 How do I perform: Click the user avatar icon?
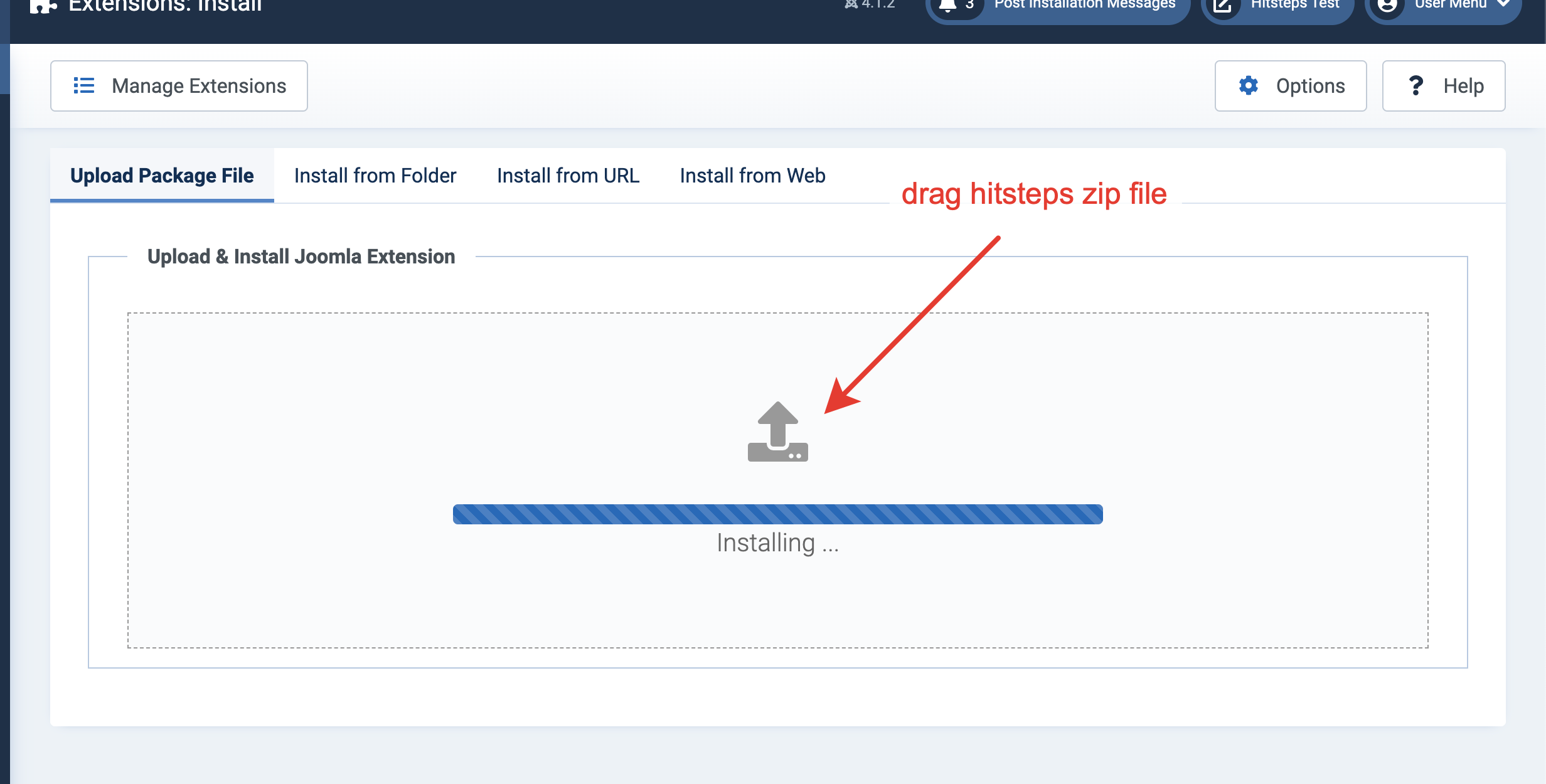[1387, 6]
